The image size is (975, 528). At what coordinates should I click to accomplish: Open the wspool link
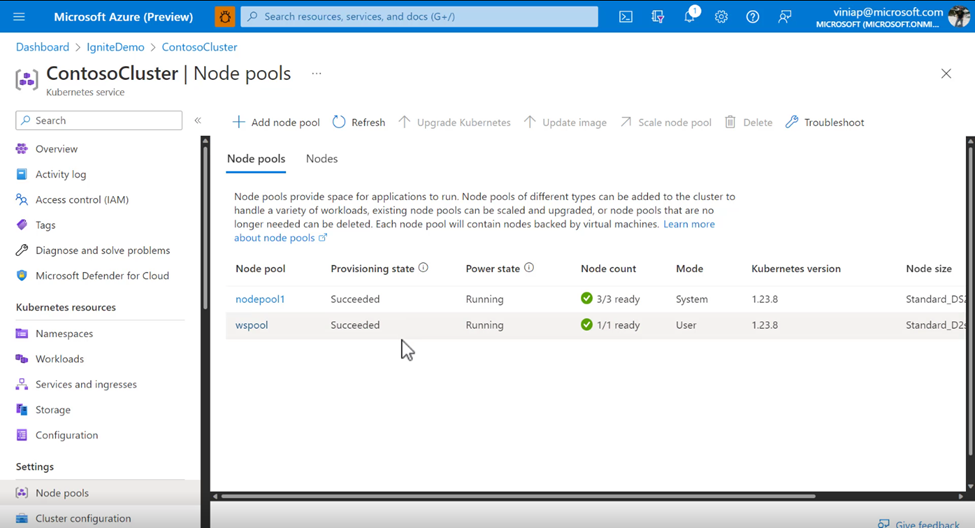(251, 325)
